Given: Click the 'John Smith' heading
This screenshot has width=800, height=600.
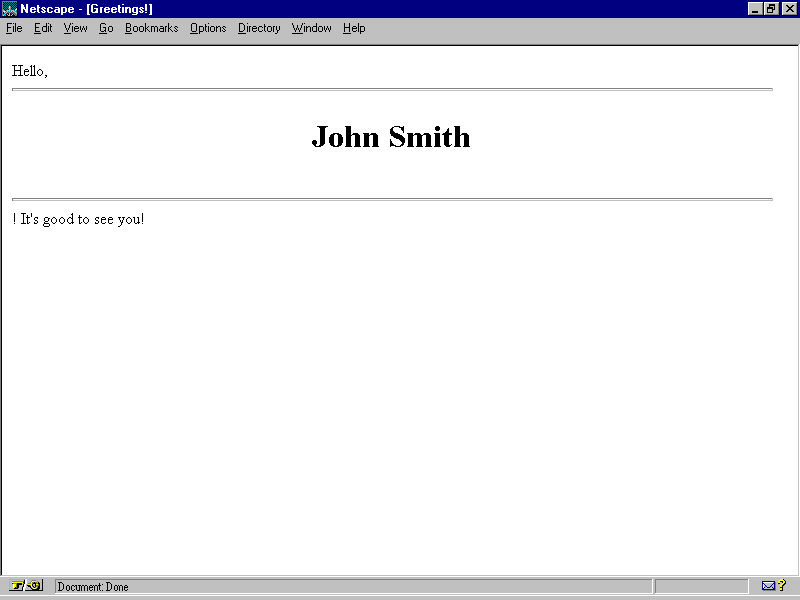Looking at the screenshot, I should click(391, 137).
